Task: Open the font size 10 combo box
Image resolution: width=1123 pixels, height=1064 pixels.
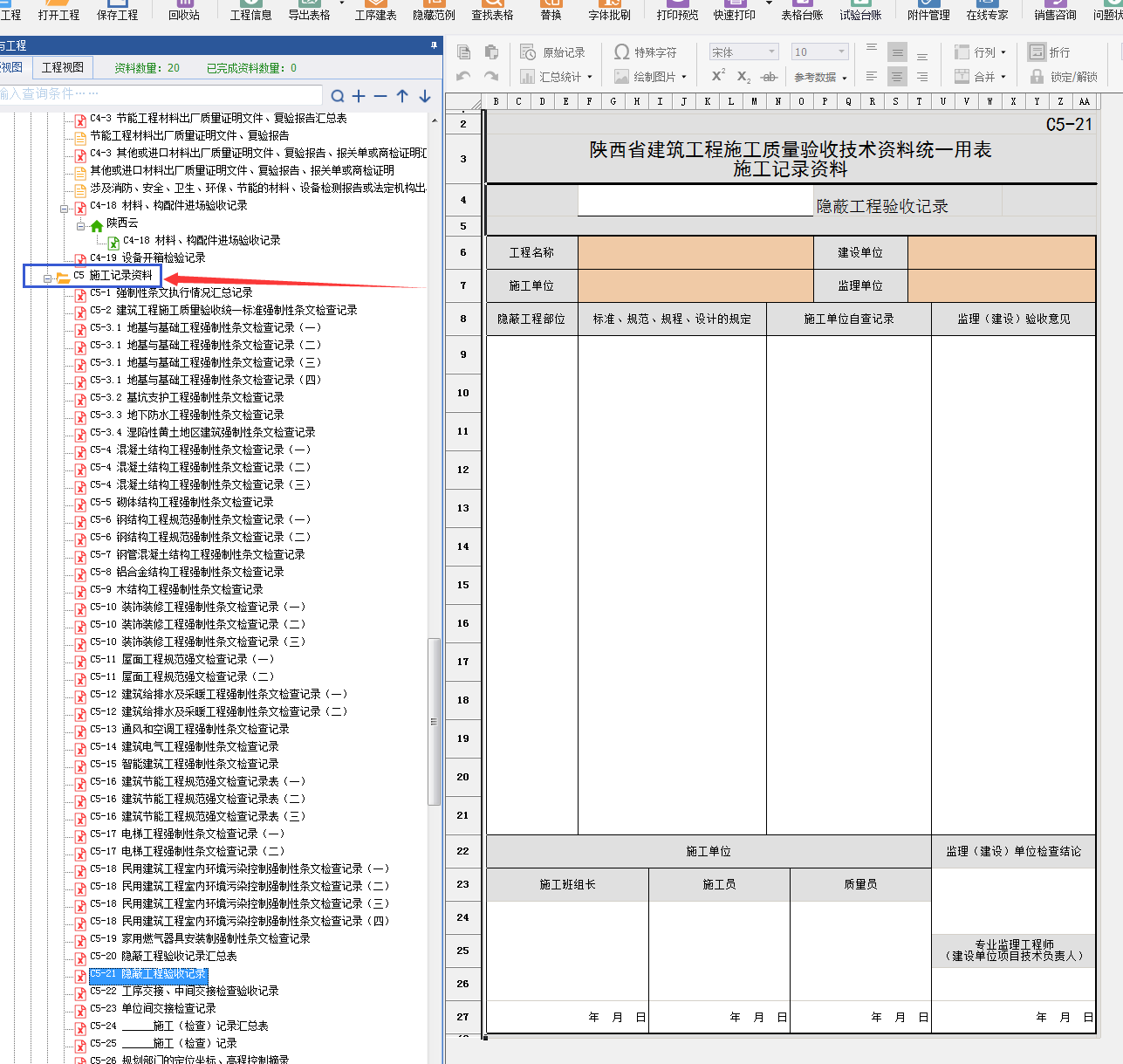Action: pos(819,52)
